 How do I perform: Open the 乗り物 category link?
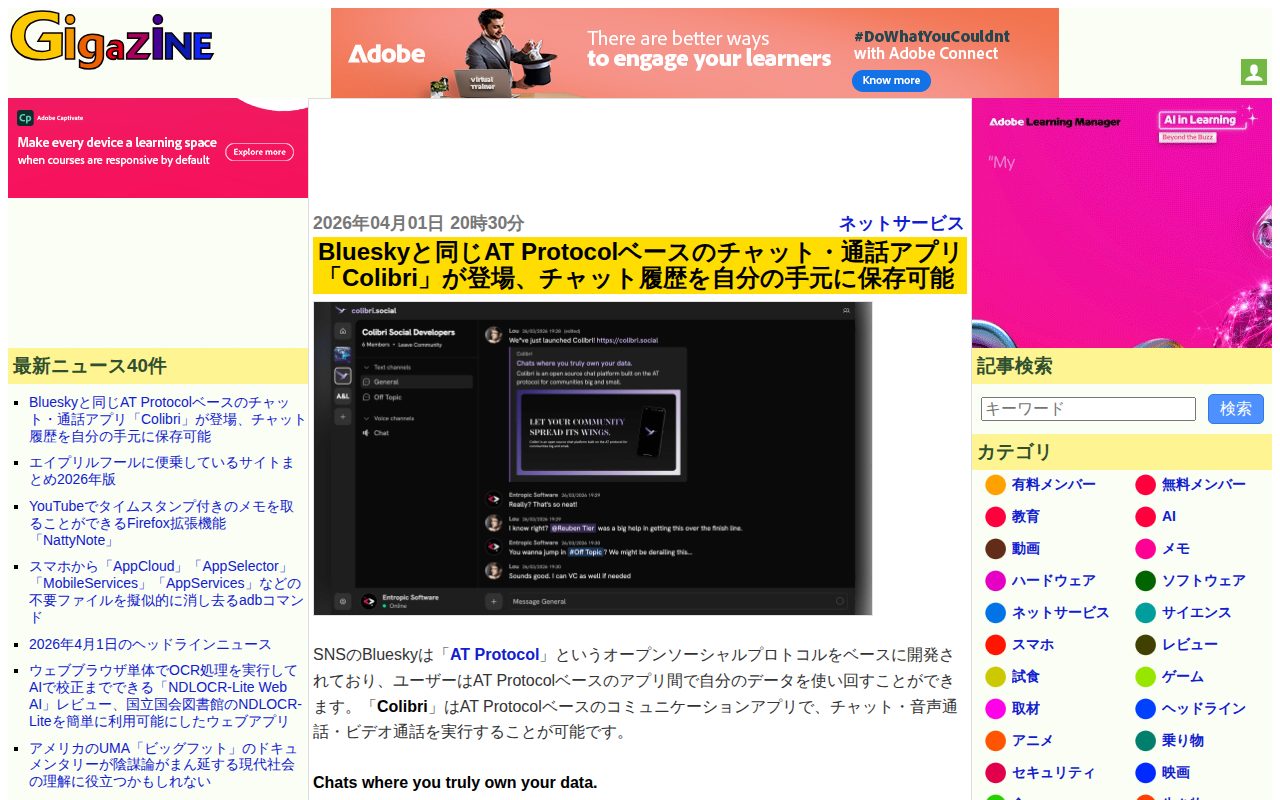[x=1183, y=741]
